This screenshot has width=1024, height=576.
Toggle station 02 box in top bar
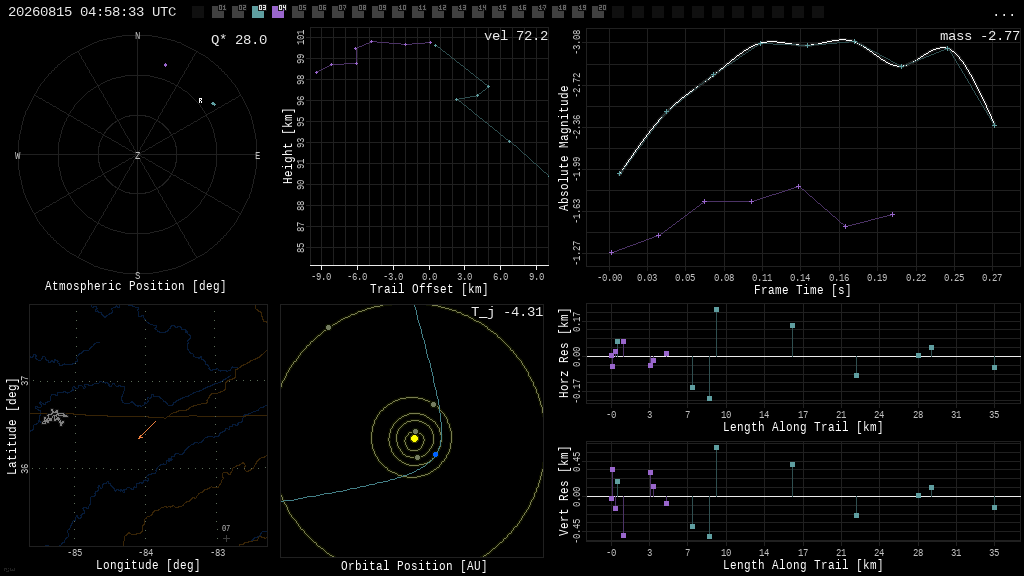238,12
